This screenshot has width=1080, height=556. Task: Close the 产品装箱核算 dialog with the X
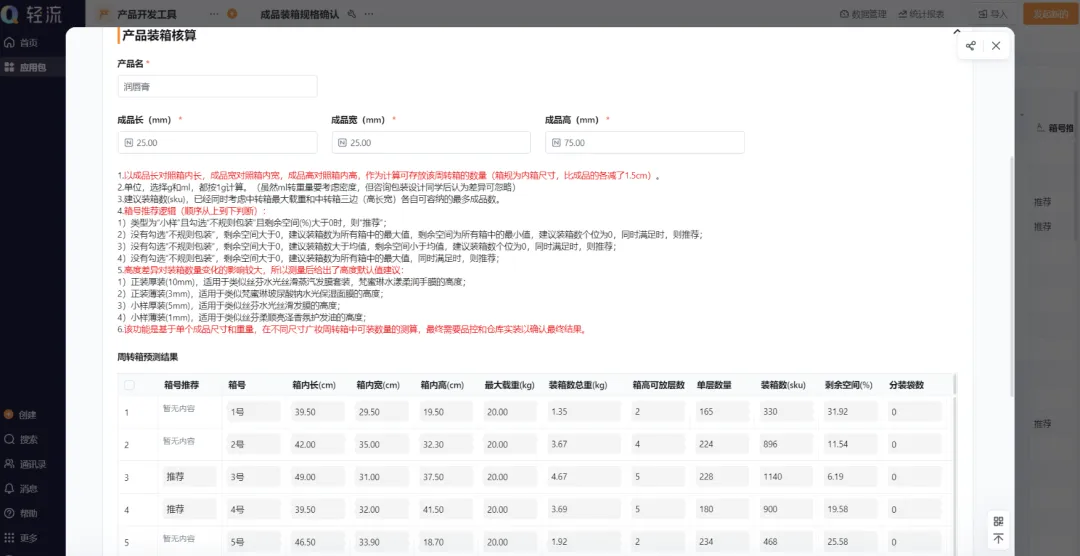tap(996, 46)
